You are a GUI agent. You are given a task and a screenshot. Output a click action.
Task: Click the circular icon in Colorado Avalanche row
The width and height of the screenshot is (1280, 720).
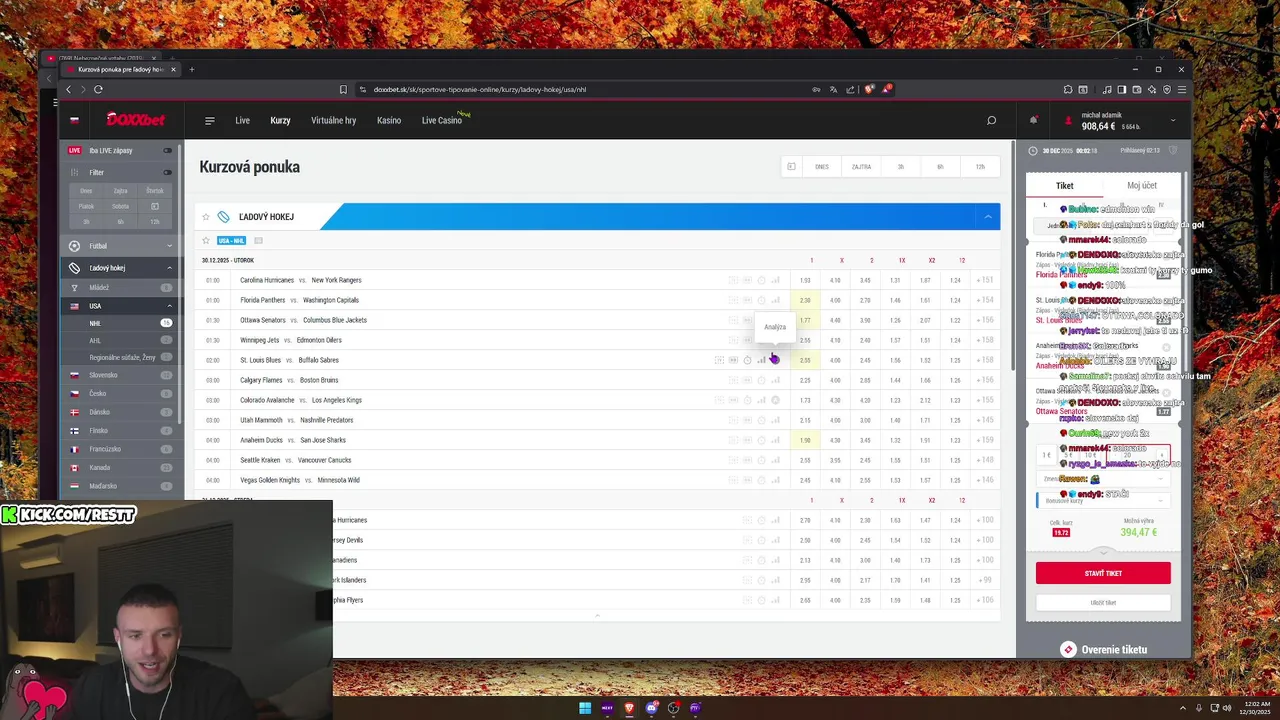pyautogui.click(x=775, y=400)
